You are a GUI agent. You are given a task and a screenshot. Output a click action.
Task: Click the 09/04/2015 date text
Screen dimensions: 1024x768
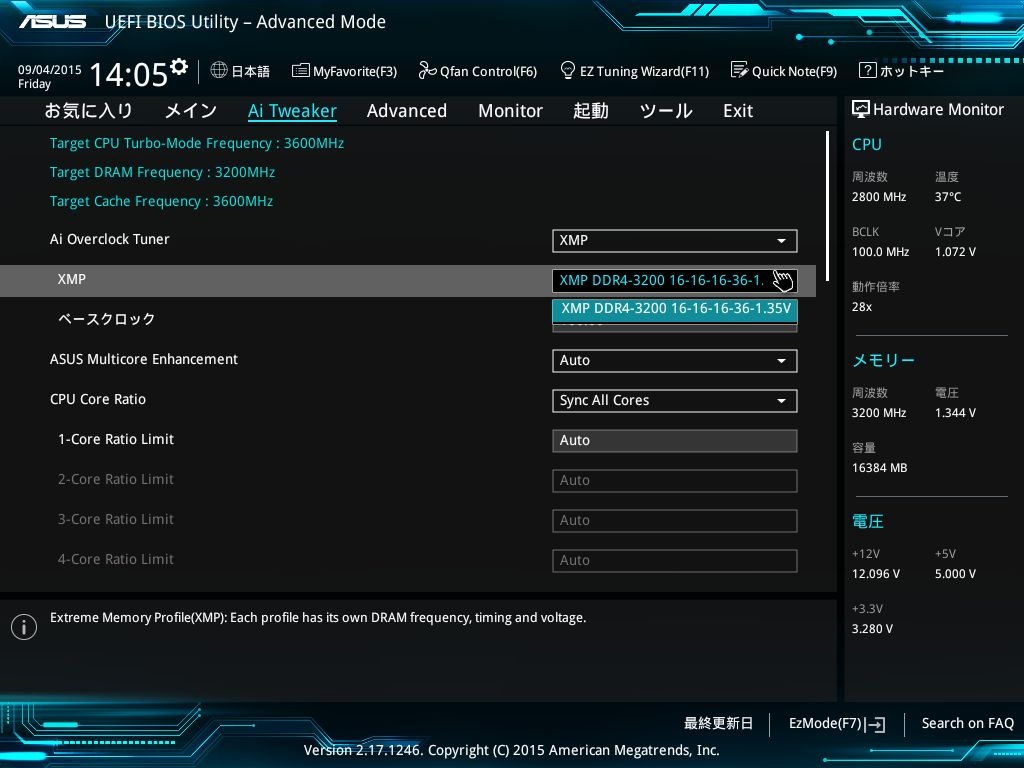50,69
